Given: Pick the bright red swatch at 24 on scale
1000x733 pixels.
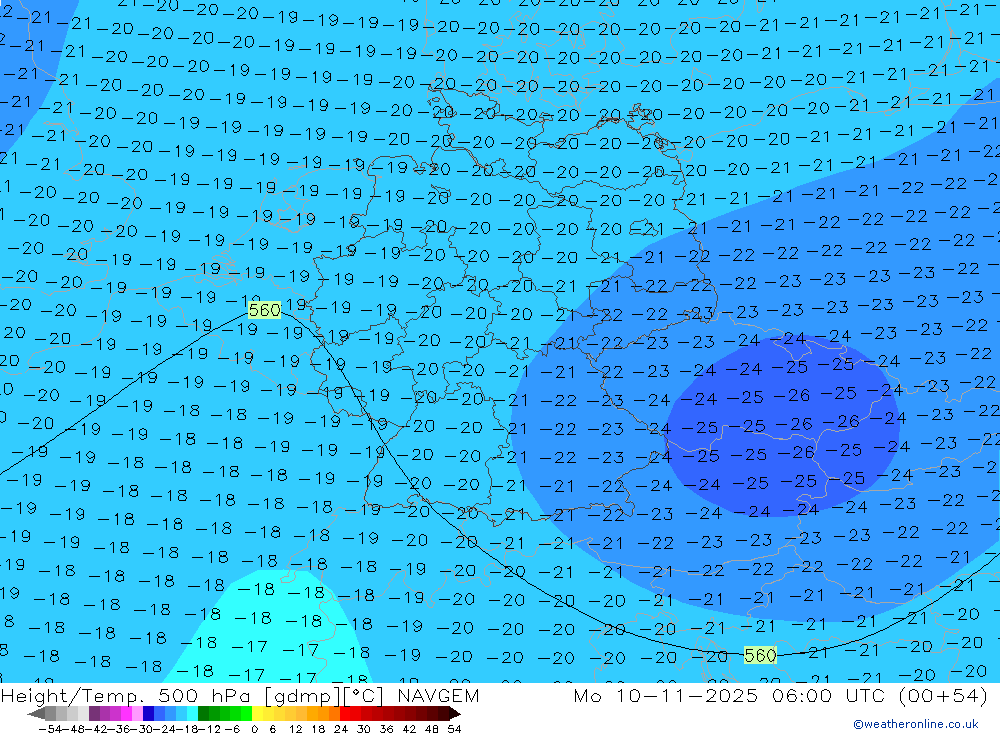Looking at the screenshot, I should [345, 713].
